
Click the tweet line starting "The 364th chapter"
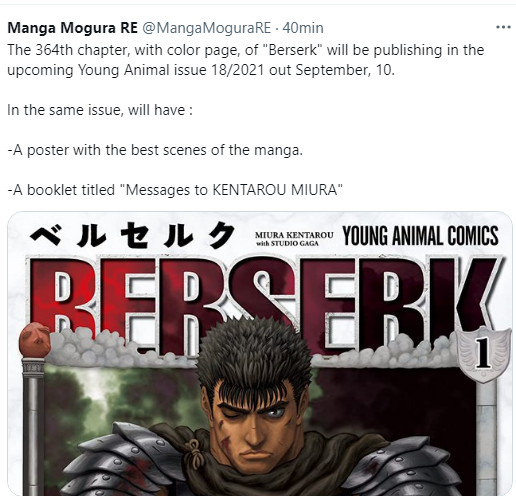[246, 50]
